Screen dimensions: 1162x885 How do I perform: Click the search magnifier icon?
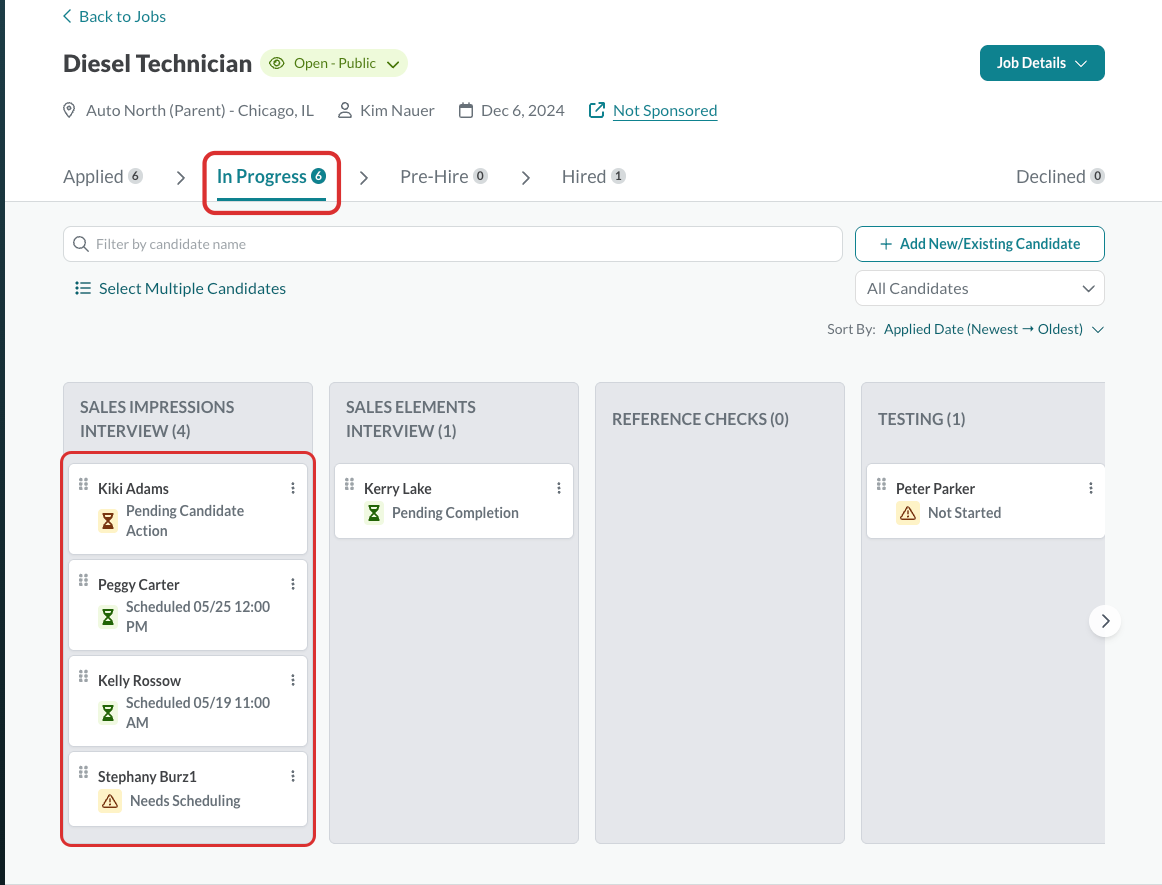[x=81, y=244]
